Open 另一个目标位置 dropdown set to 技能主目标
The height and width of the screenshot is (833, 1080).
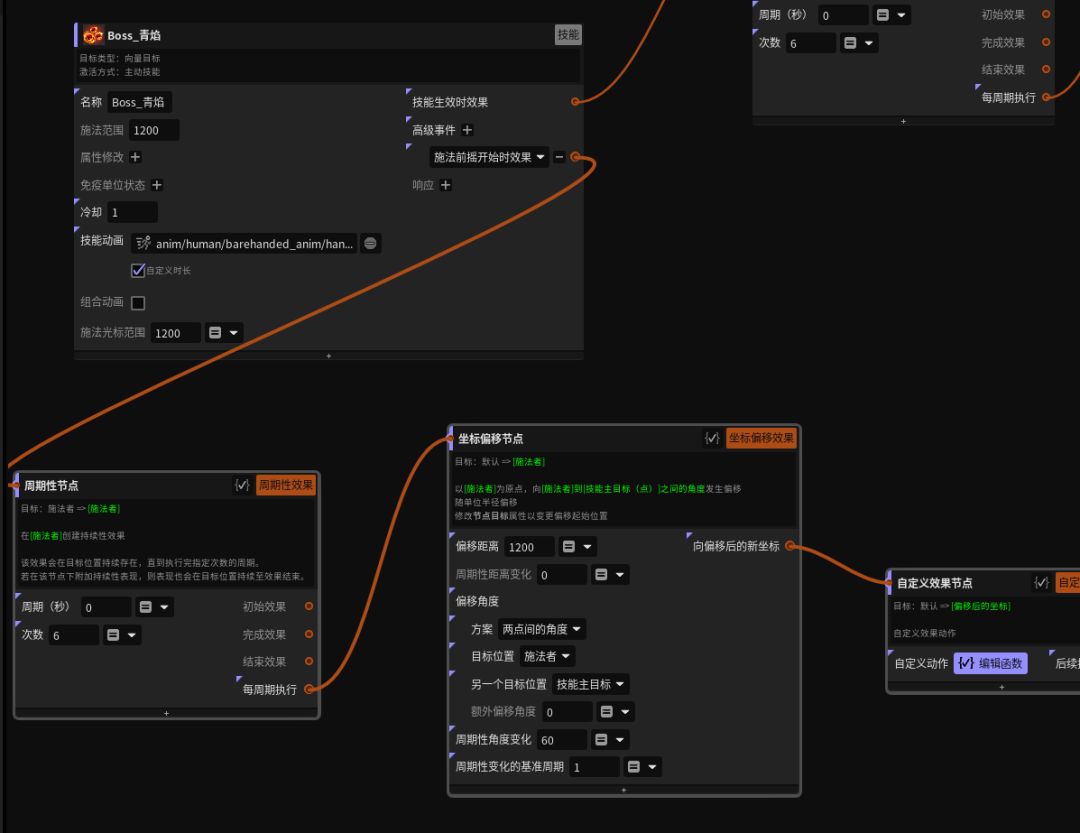coord(591,684)
